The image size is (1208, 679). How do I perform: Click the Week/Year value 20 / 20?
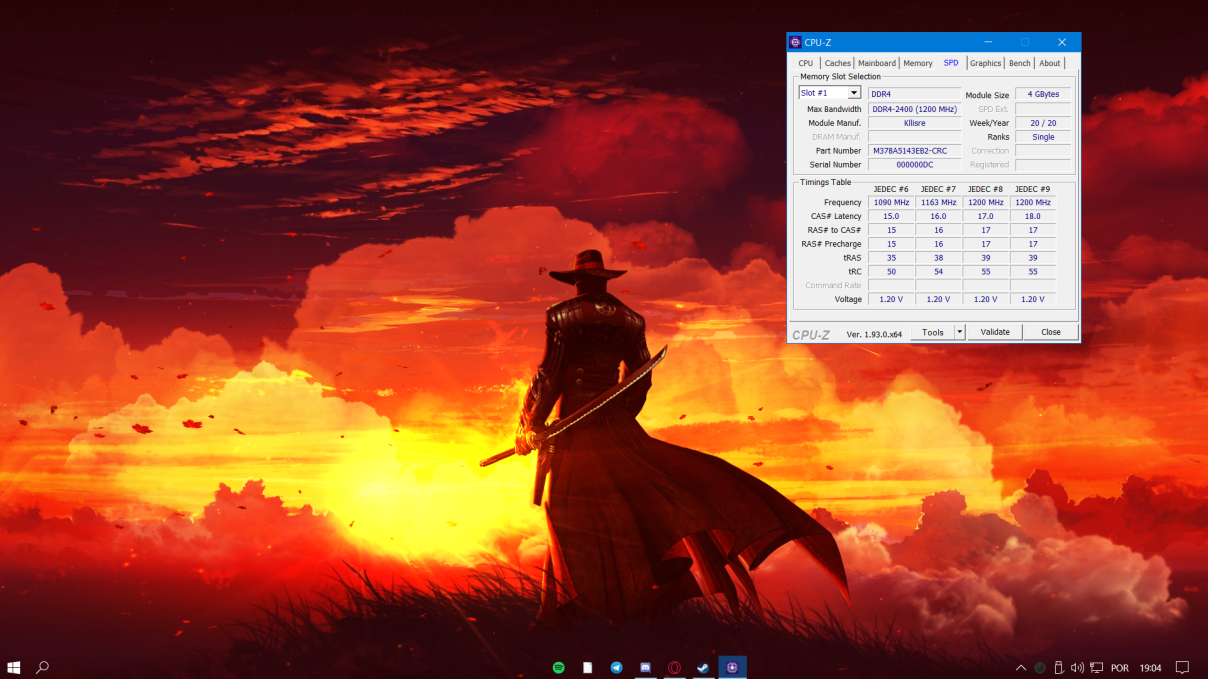(1043, 123)
